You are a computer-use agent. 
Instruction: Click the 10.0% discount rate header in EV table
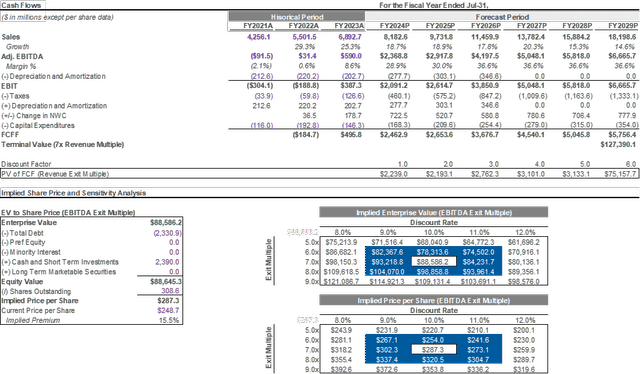click(433, 232)
